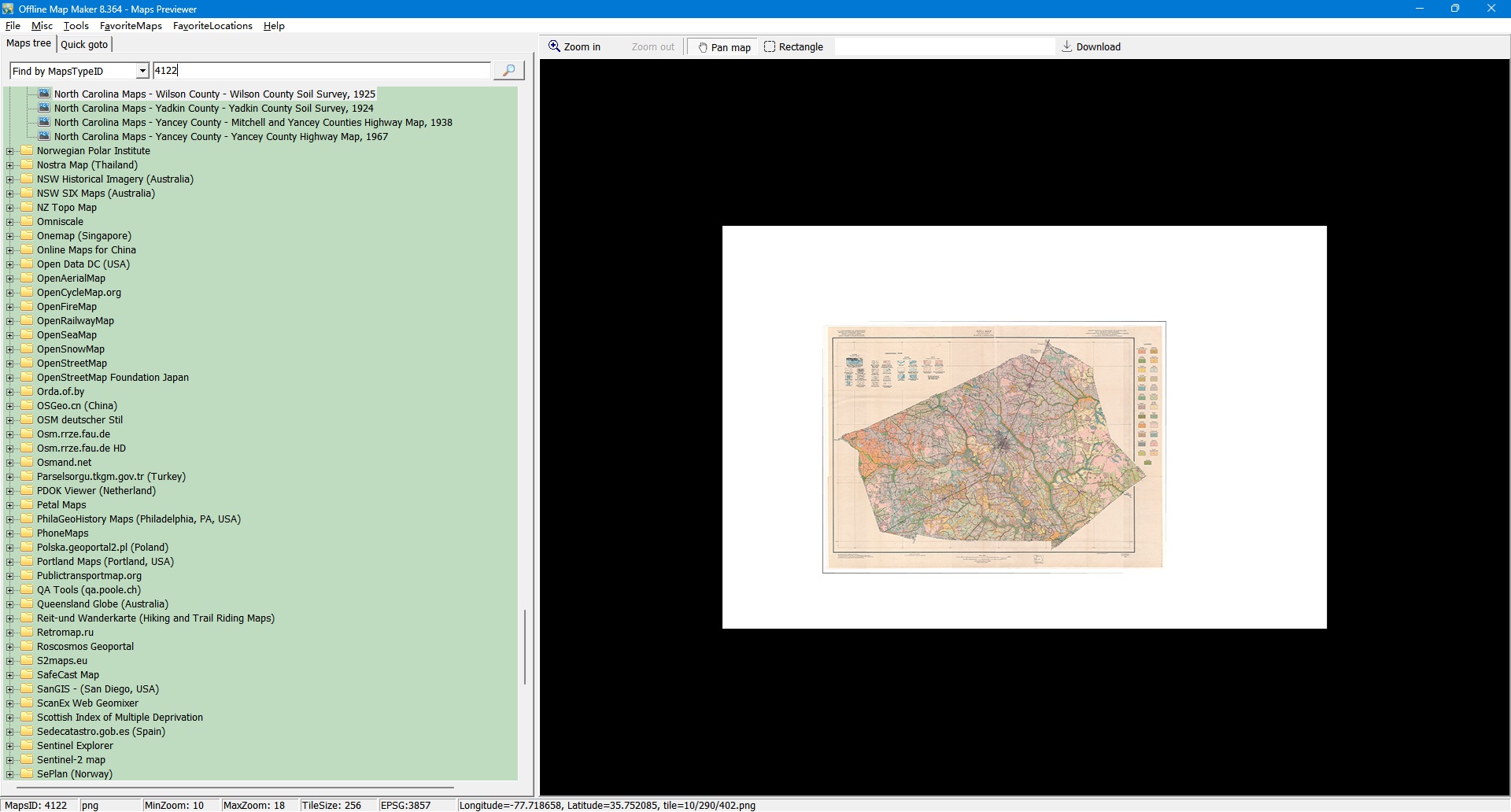1511x812 pixels.
Task: Open the Find by MapsTypeID dropdown
Action: point(142,71)
